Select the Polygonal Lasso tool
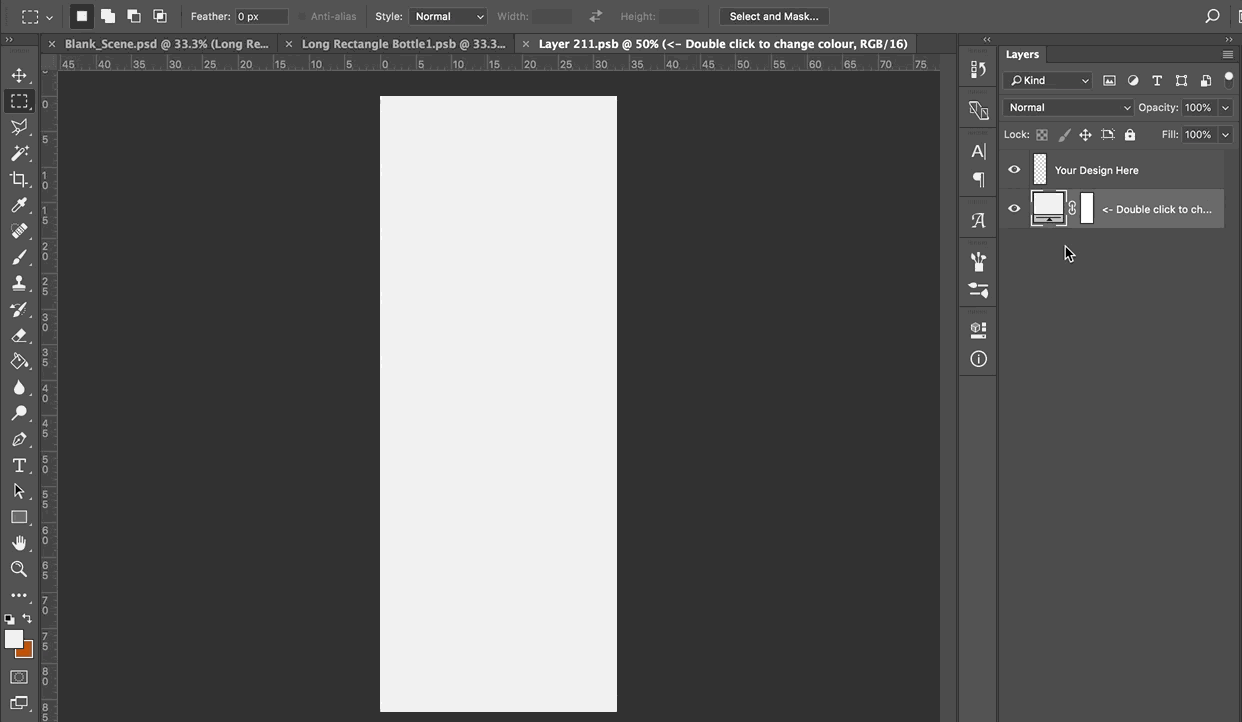The height and width of the screenshot is (722, 1242). (x=19, y=127)
